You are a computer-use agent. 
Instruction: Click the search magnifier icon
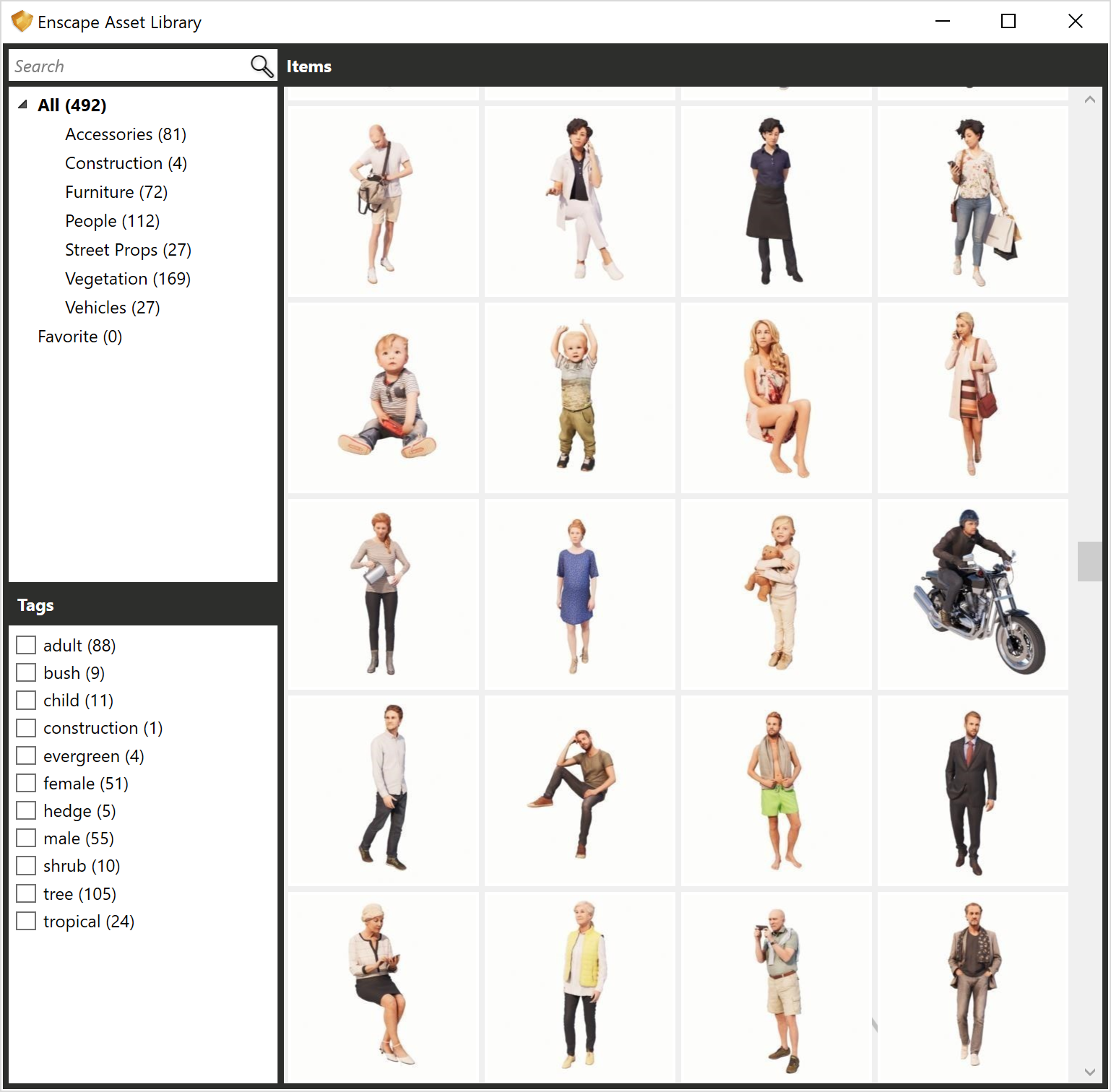(x=260, y=66)
